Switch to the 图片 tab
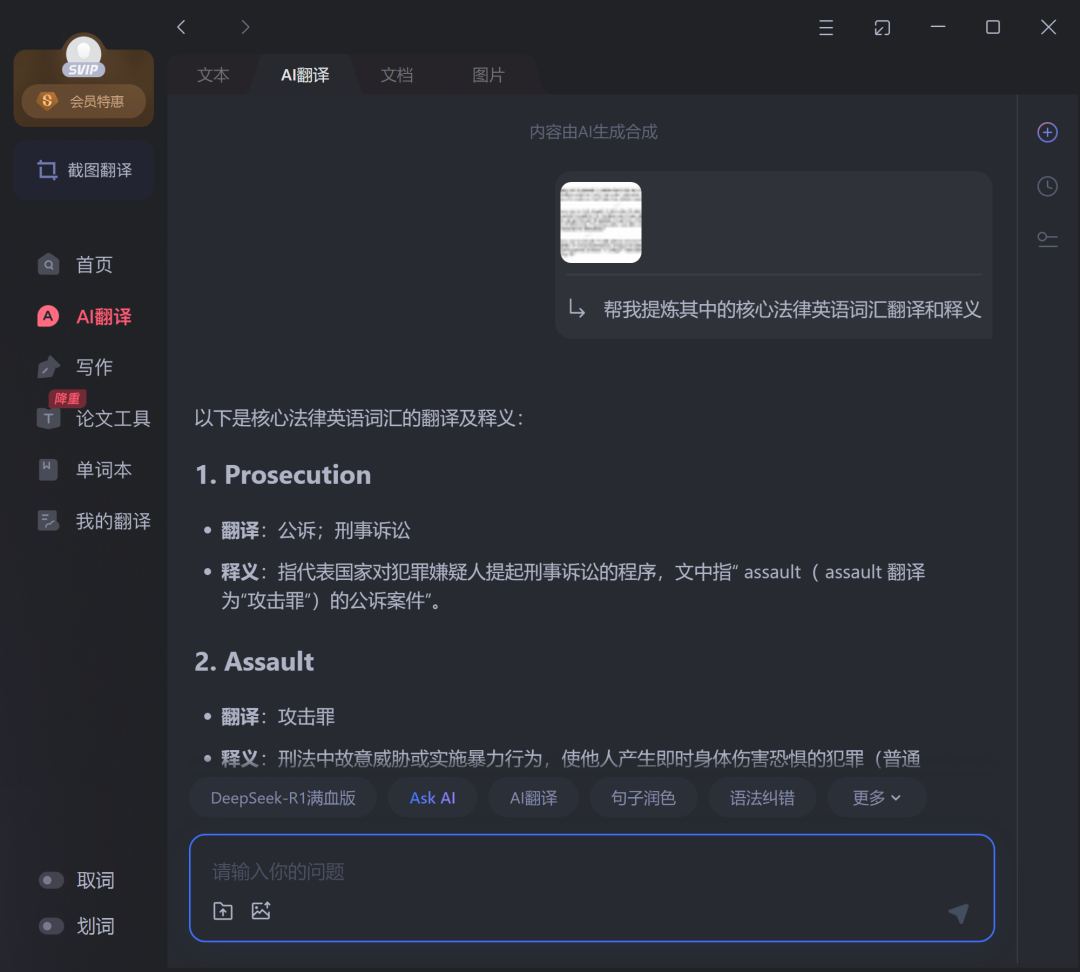 tap(488, 75)
